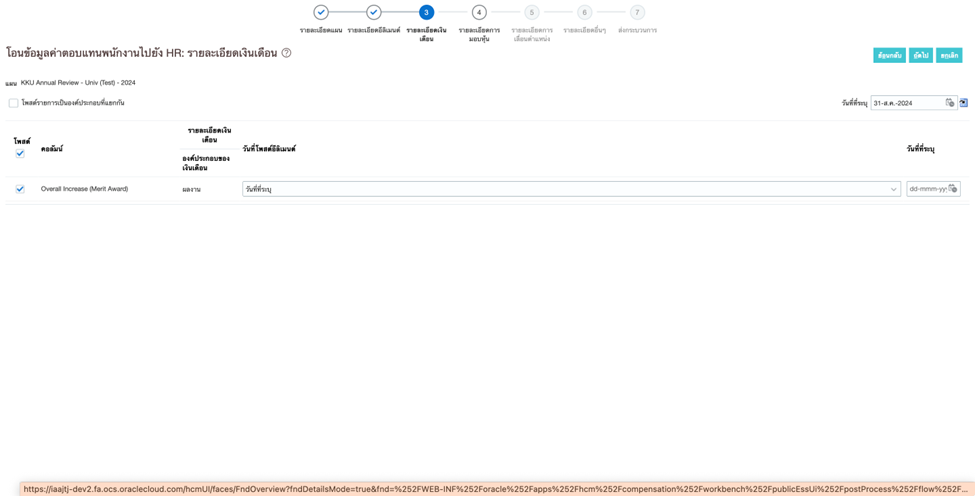Click the 31-ส.ค.-2024 date input field

click(x=906, y=103)
